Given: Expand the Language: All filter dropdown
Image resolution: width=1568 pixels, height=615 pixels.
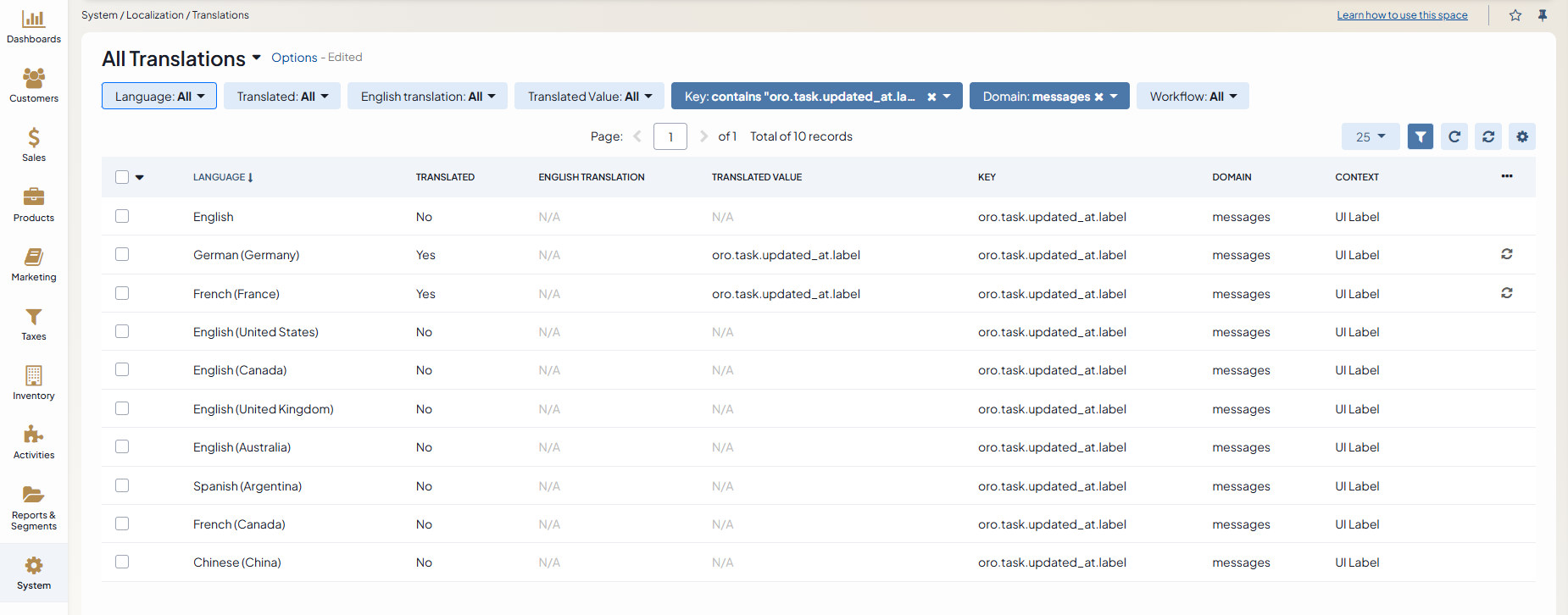Looking at the screenshot, I should pos(159,97).
